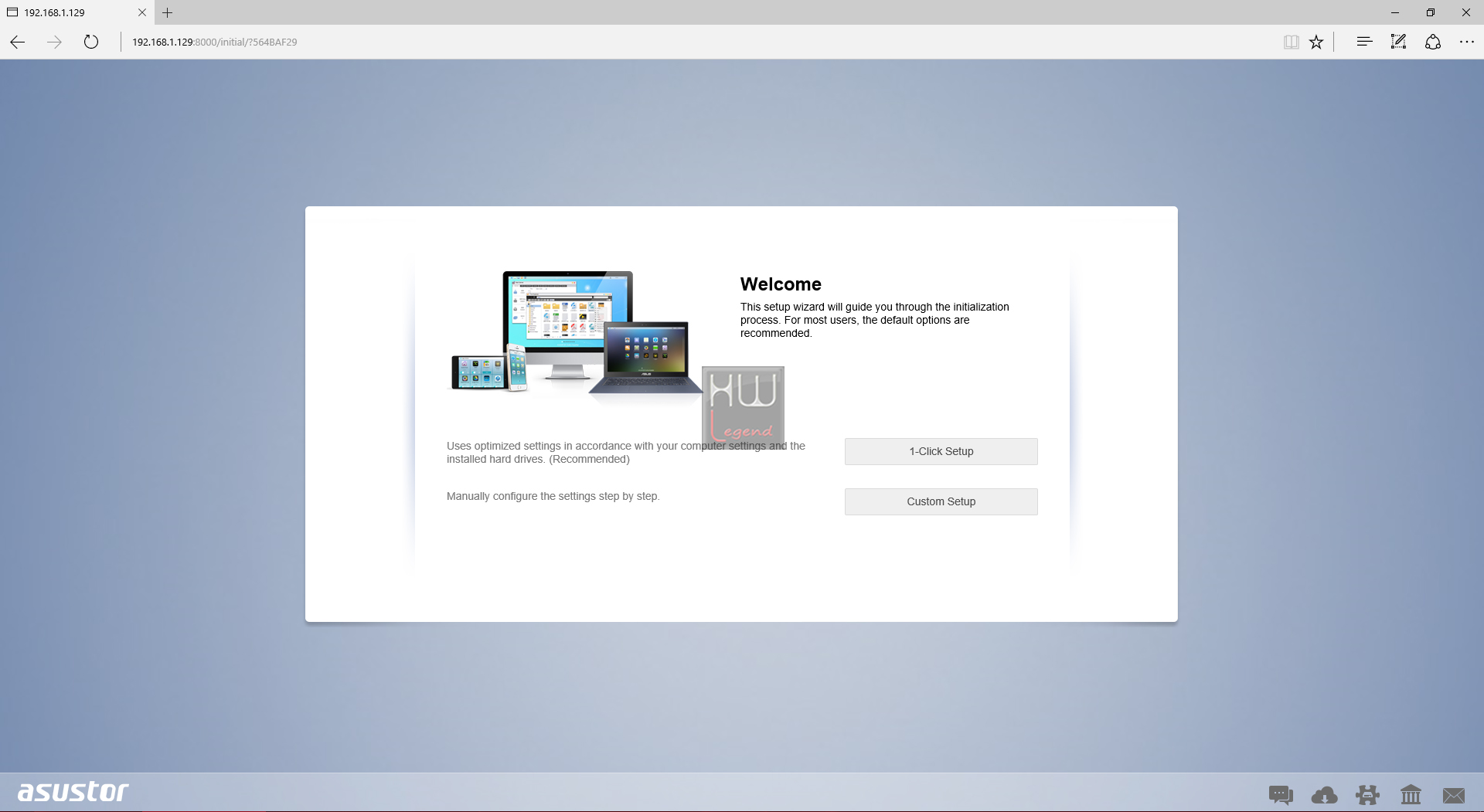Click the setup wizard intro paragraph
Screen dimensions: 1484x812
coord(874,320)
